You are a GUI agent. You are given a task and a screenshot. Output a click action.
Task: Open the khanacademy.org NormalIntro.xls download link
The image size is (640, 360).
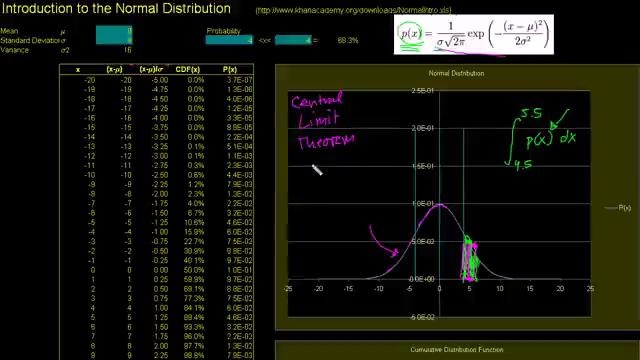(x=353, y=11)
